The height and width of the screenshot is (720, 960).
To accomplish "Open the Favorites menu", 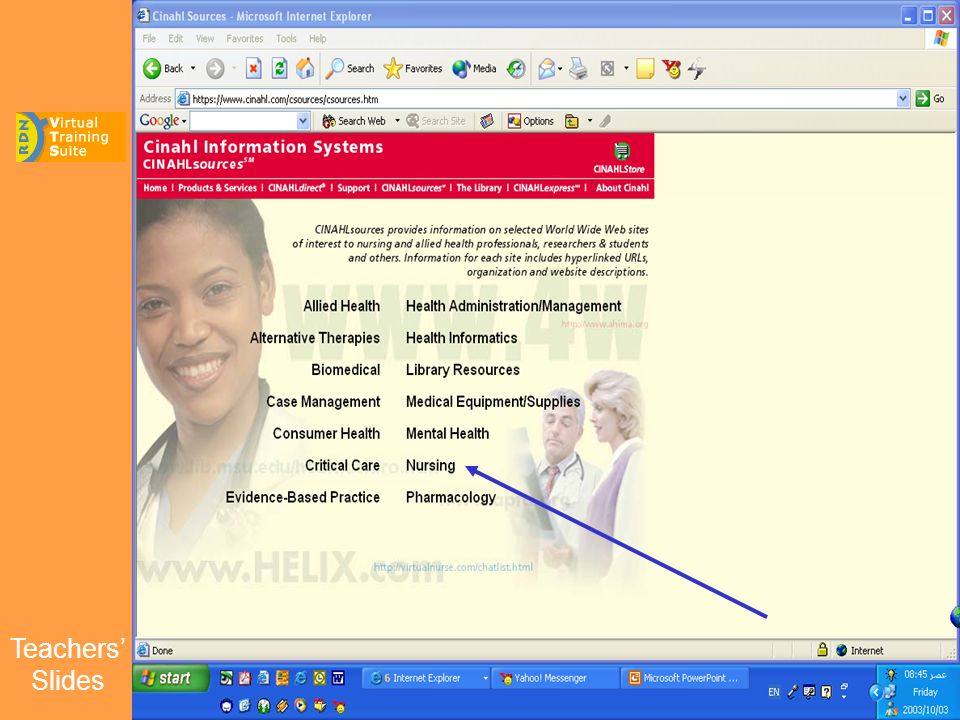I will pos(244,39).
